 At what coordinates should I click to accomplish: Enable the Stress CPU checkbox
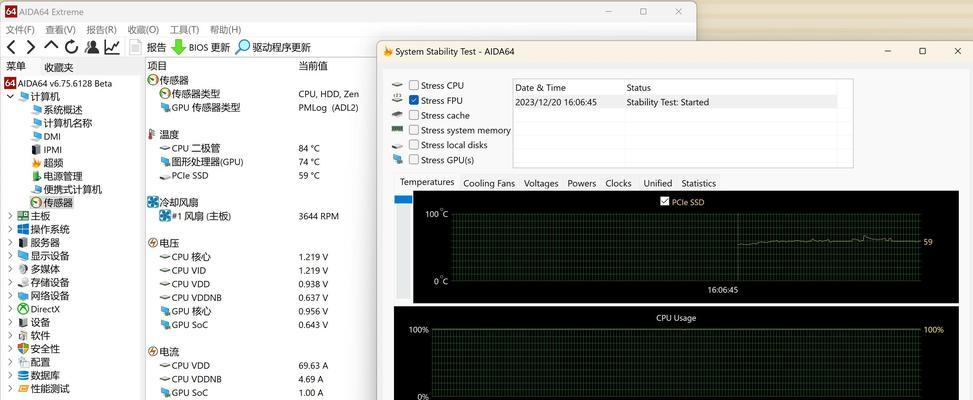point(414,86)
